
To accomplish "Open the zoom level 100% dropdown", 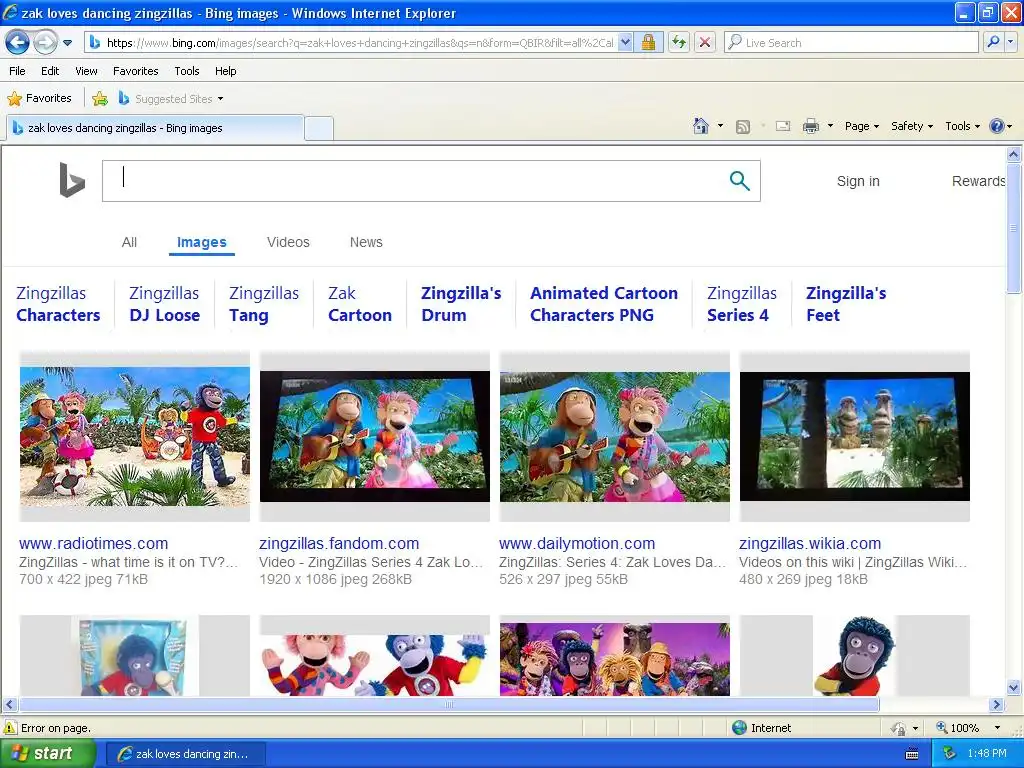I will coord(997,728).
